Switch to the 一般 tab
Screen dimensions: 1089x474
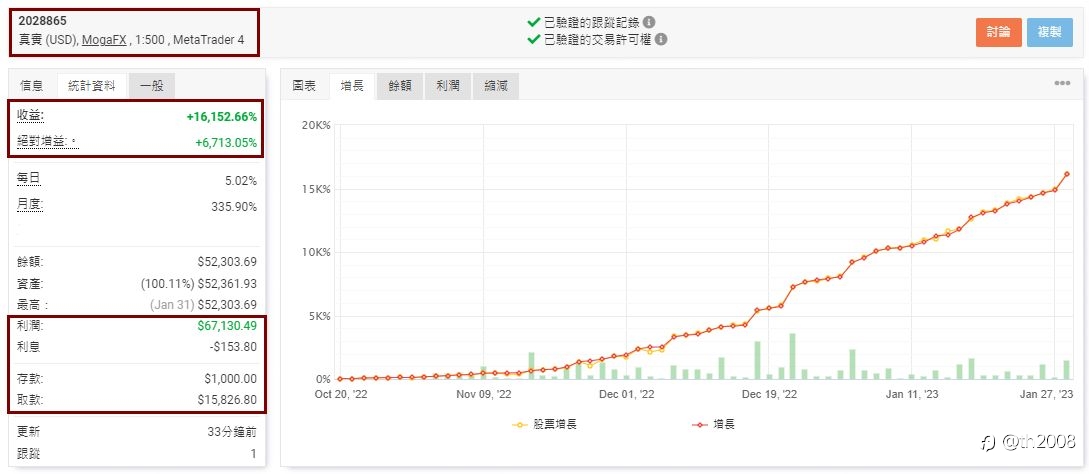[x=151, y=85]
